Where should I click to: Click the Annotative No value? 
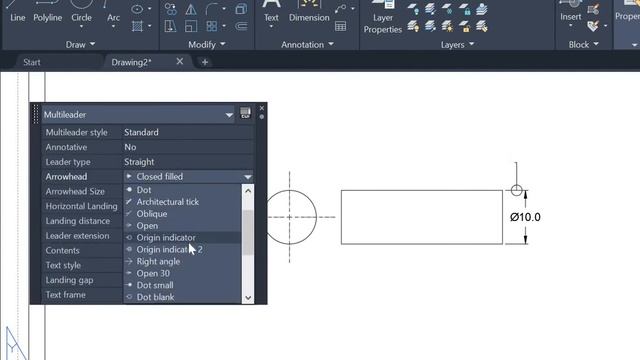(x=188, y=147)
